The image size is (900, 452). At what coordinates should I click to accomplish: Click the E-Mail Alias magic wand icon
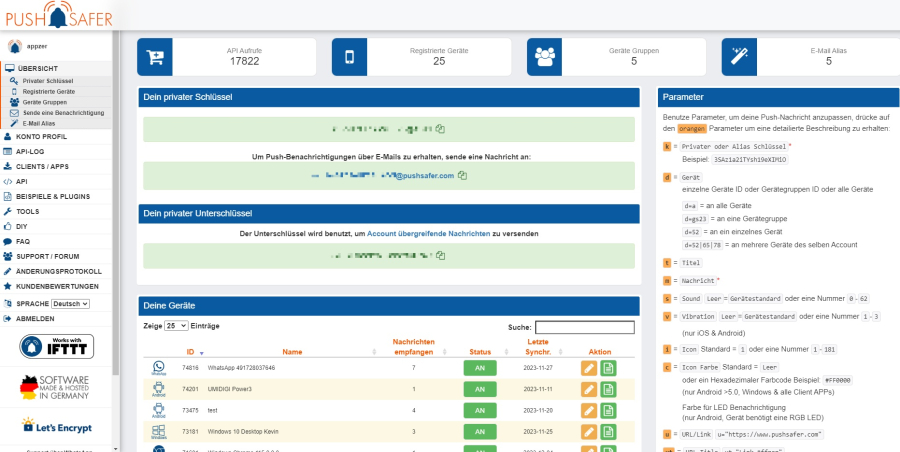tap(741, 56)
